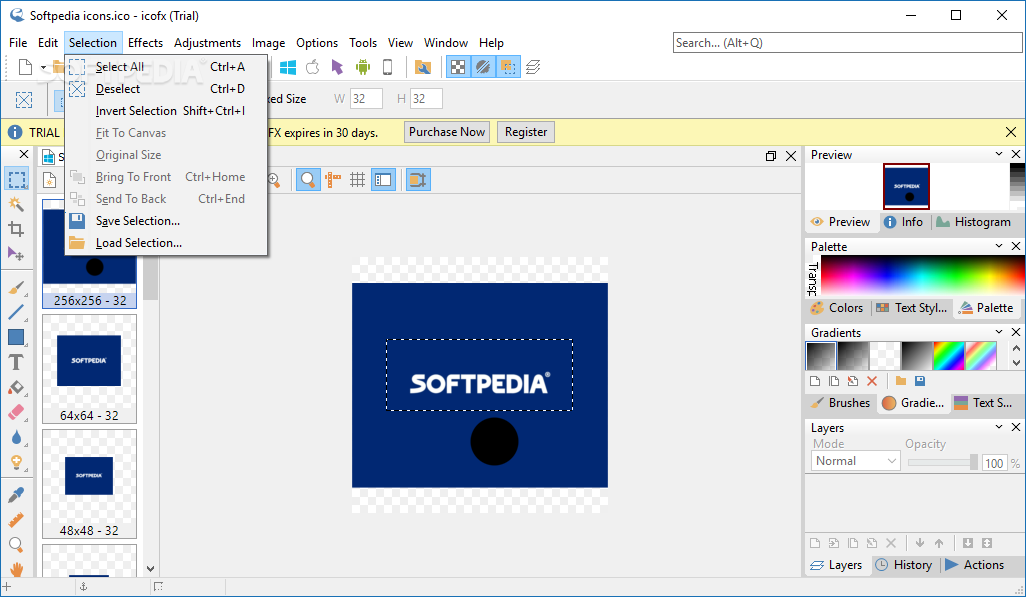Click the Android icon toolbar button
The height and width of the screenshot is (597, 1026).
363,67
